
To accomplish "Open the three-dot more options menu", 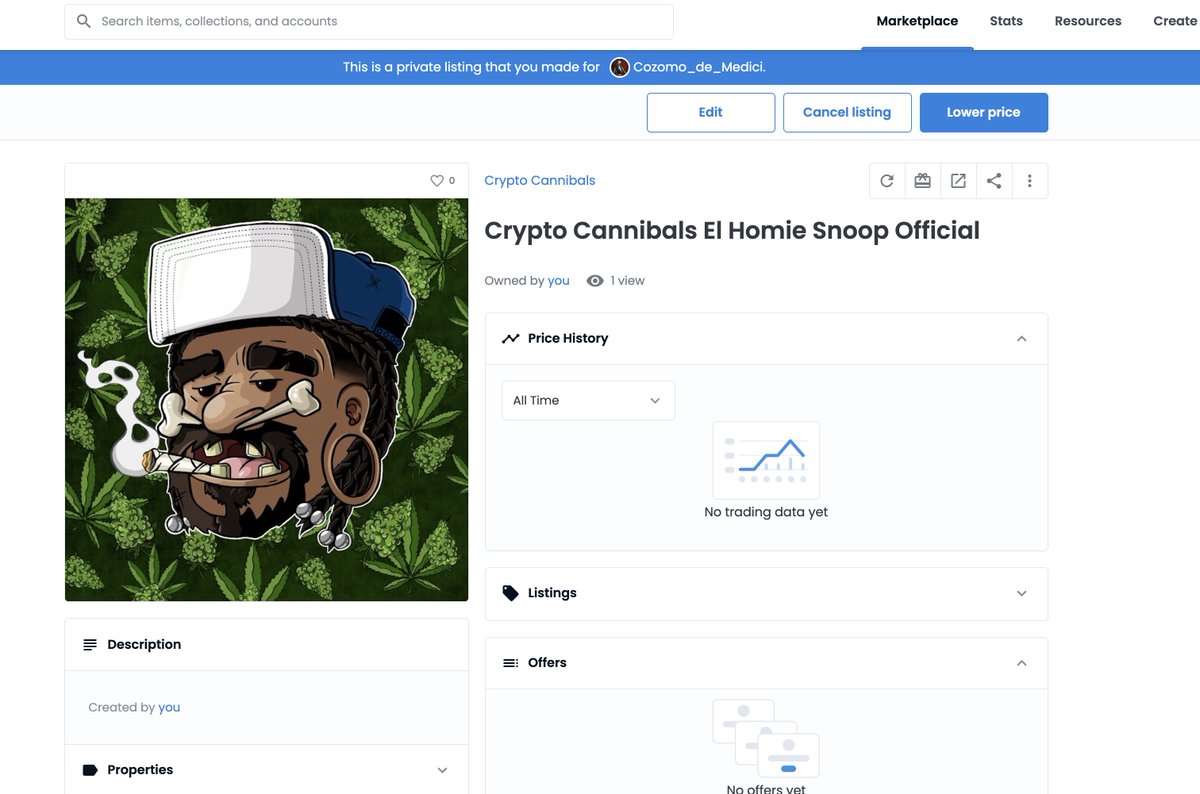I will point(1030,181).
